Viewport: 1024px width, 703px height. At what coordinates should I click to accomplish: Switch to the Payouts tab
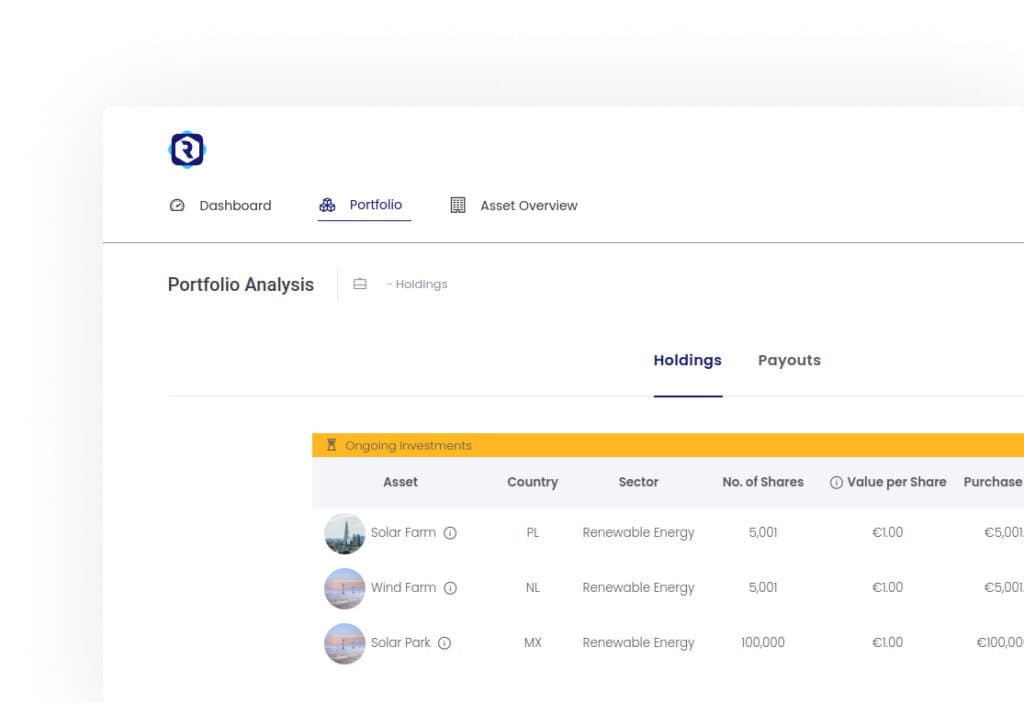pos(789,359)
